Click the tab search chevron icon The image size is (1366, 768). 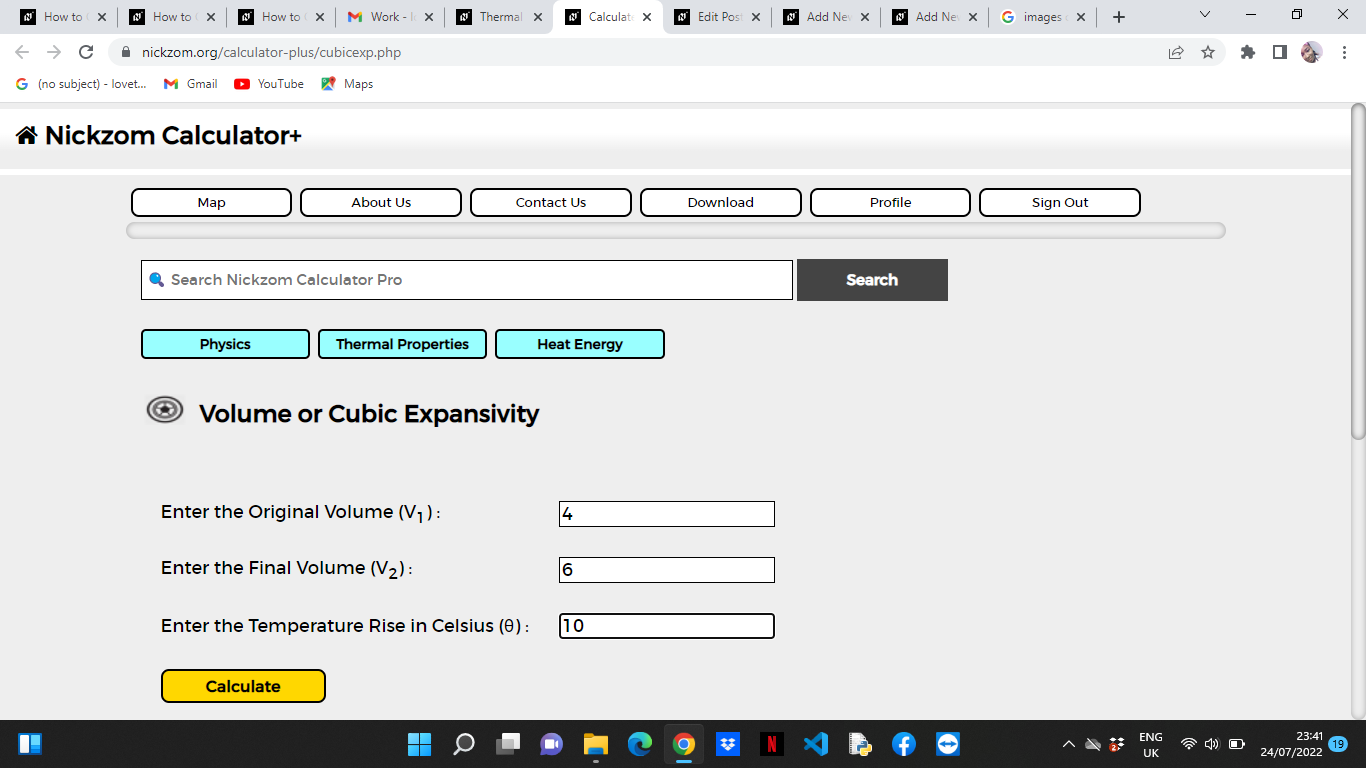pyautogui.click(x=1204, y=15)
